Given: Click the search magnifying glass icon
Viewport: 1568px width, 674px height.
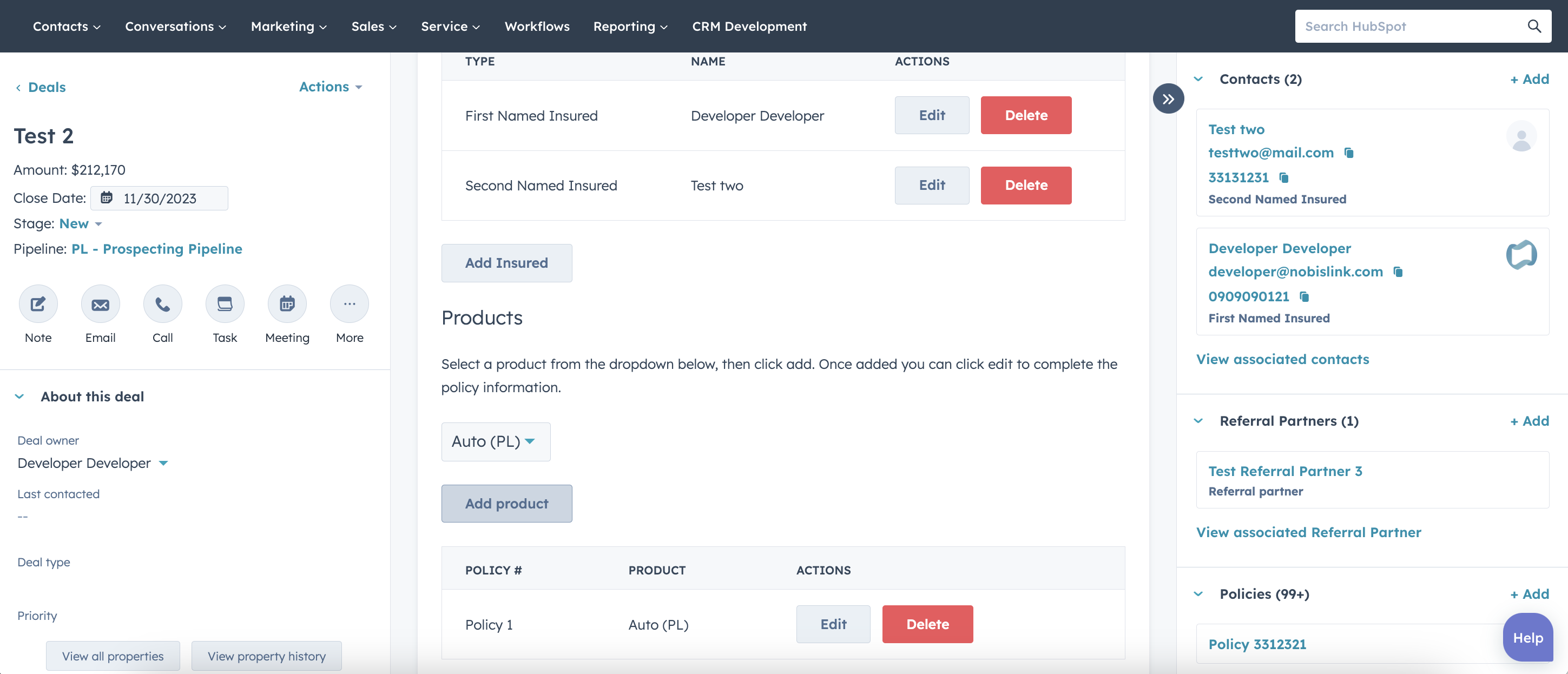Looking at the screenshot, I should pyautogui.click(x=1534, y=26).
